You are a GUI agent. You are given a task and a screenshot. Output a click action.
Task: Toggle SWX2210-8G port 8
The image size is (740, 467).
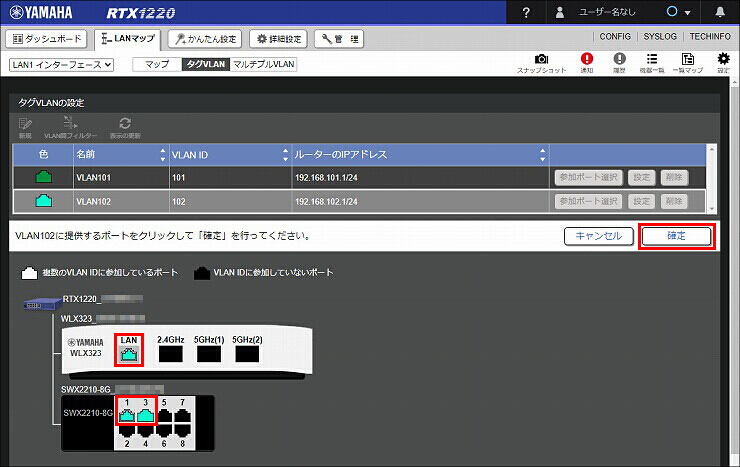183,430
